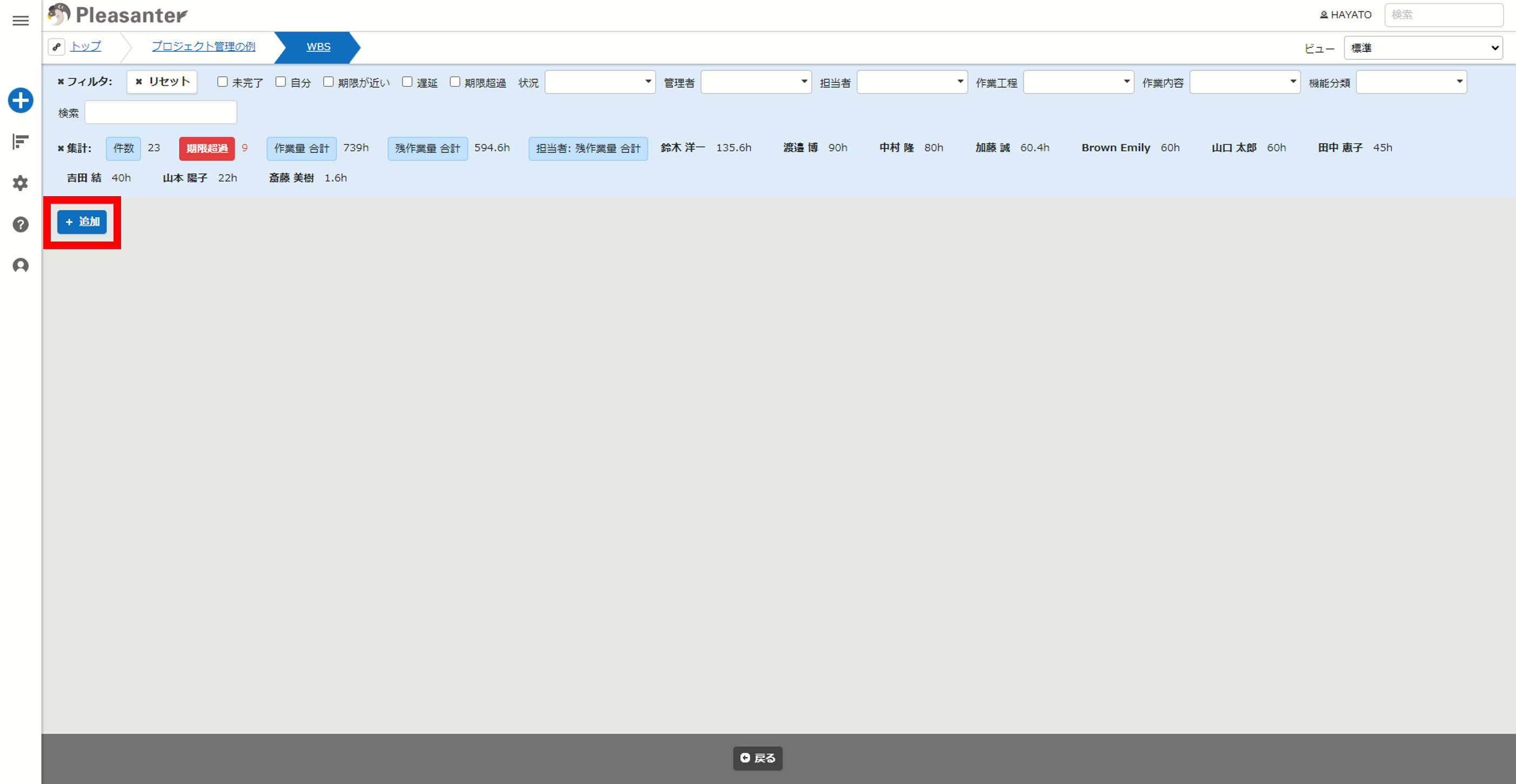This screenshot has height=784, width=1516.
Task: Open the ビュー dropdown showing 標準
Action: [x=1423, y=48]
